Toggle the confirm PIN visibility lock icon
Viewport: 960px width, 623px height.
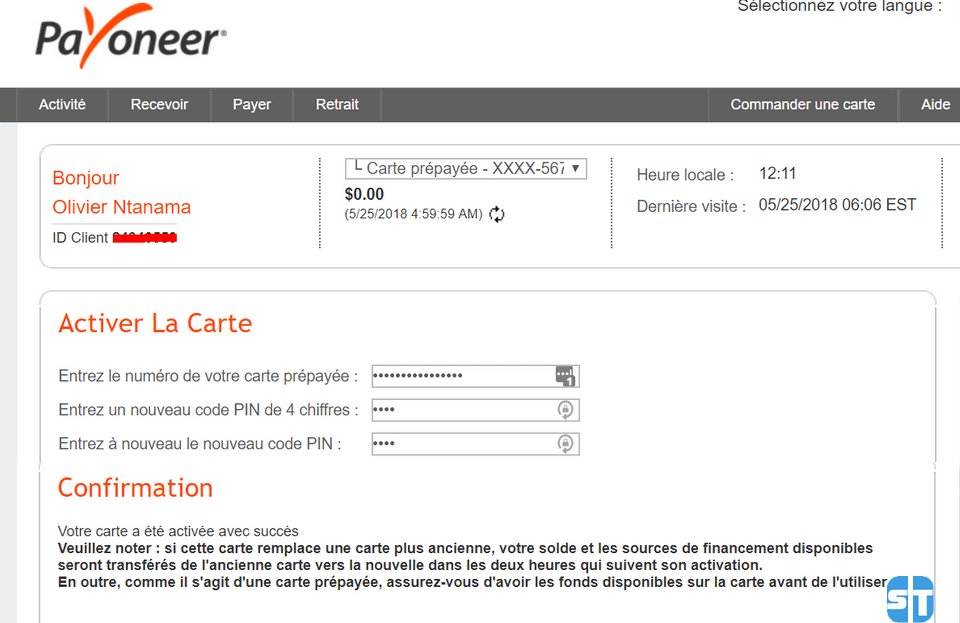click(x=565, y=443)
